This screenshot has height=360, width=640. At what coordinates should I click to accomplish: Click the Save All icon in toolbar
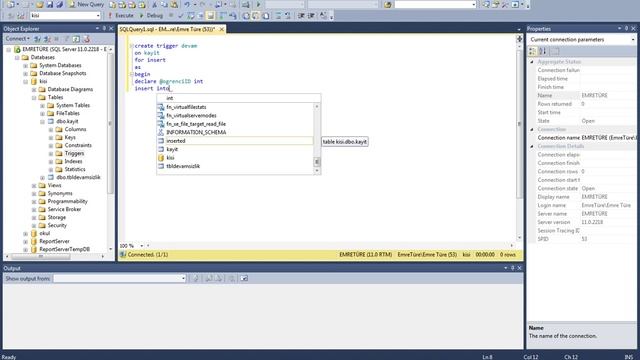[60, 4]
